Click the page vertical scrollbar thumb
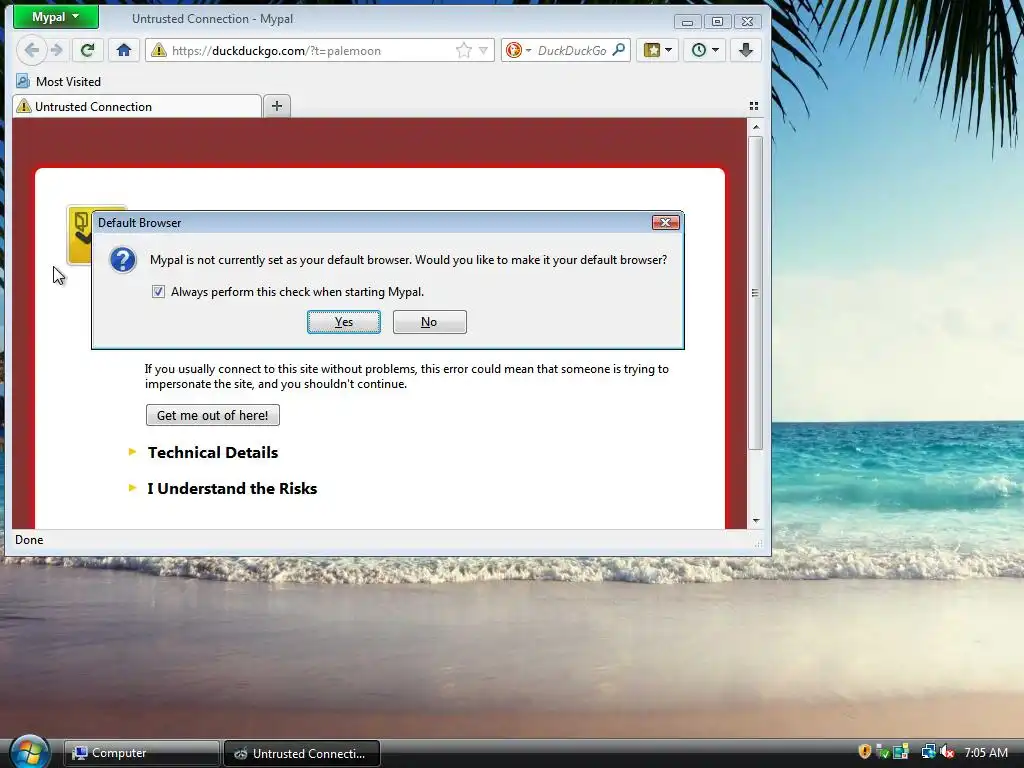 [x=756, y=293]
